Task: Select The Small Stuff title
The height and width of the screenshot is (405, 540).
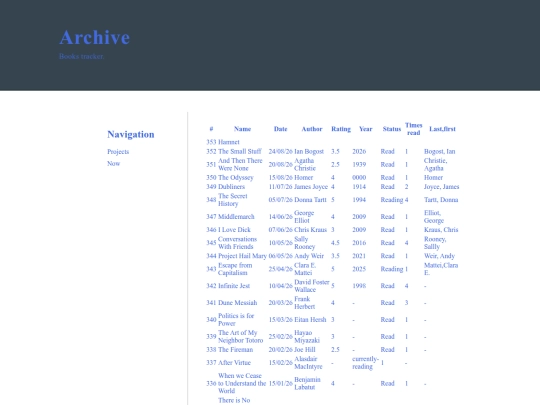Action: tap(240, 152)
